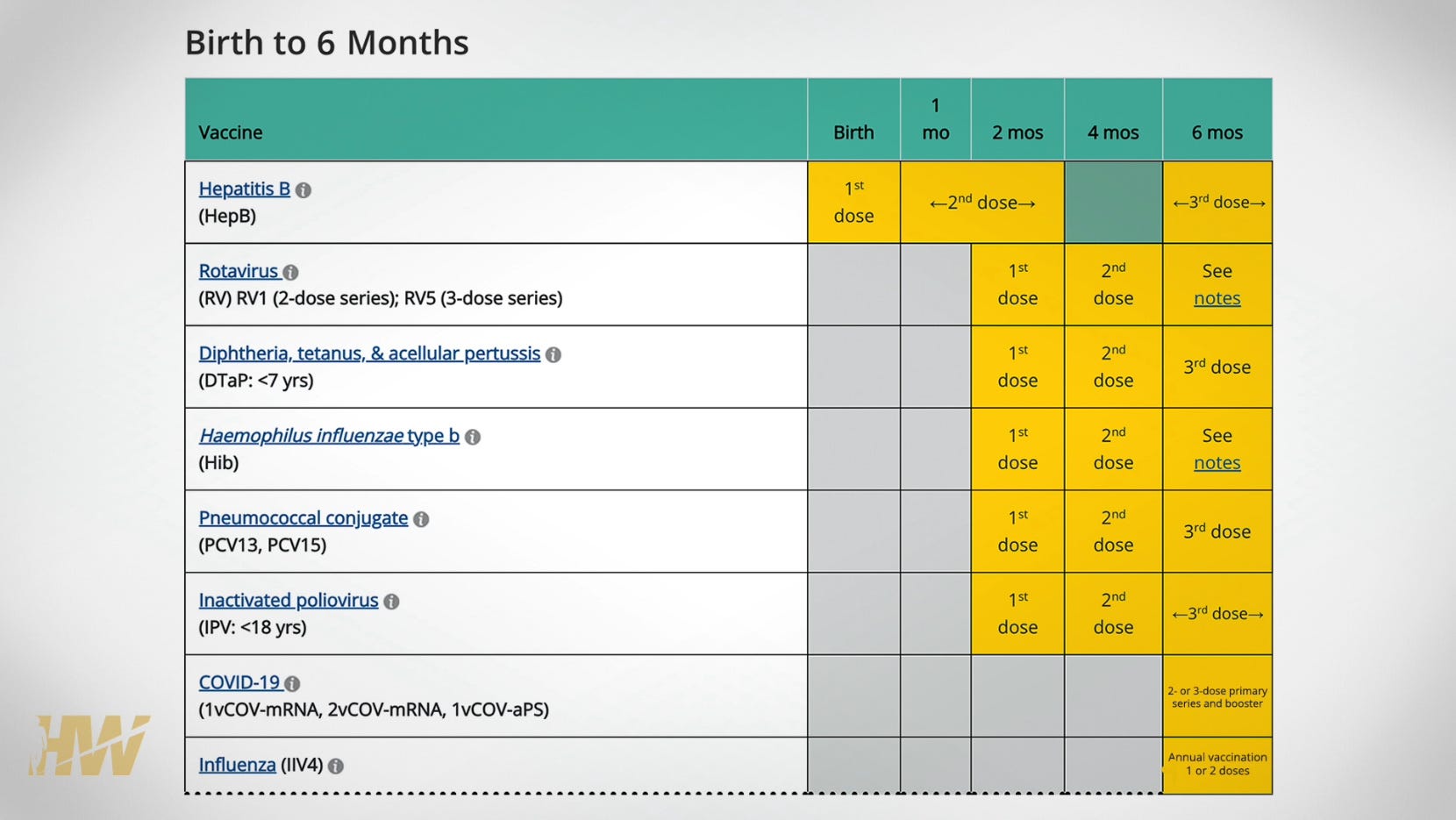The image size is (1456, 820).
Task: Click DTaP 1st dose cell at 2 mos
Action: (1017, 367)
